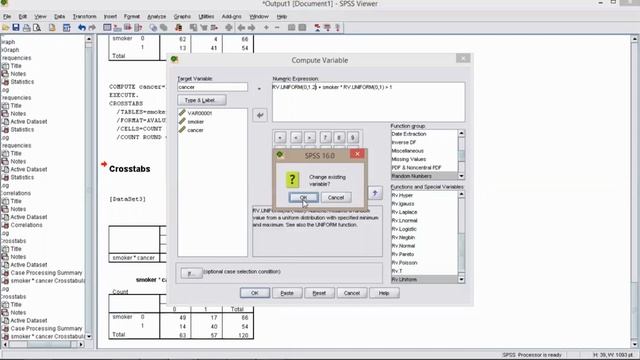This screenshot has height=360, width=640.
Task: Select Date Extraction in Function group list
Action: 409,134
